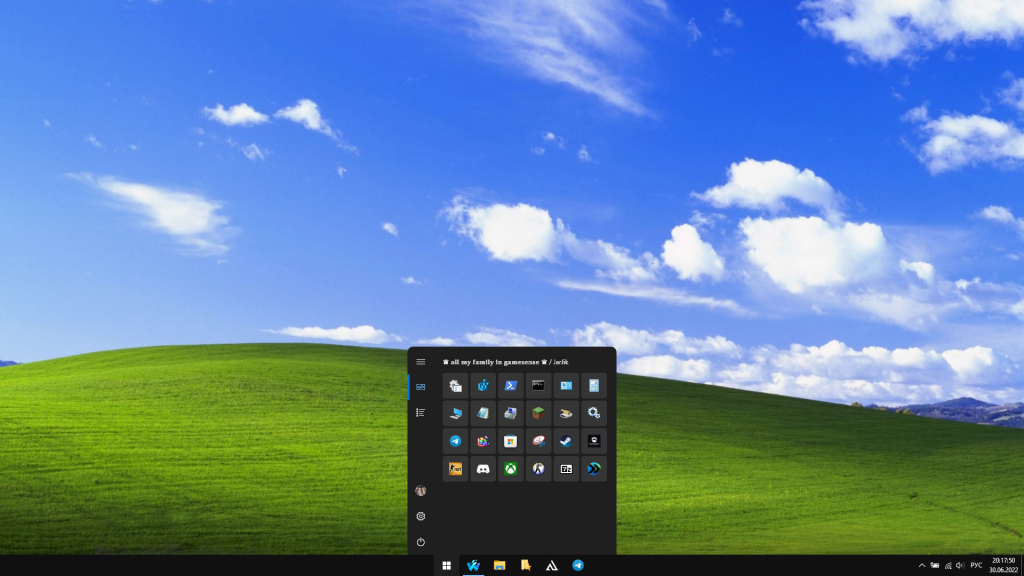
Task: Open the printer-with-monitor tile
Action: coord(511,413)
